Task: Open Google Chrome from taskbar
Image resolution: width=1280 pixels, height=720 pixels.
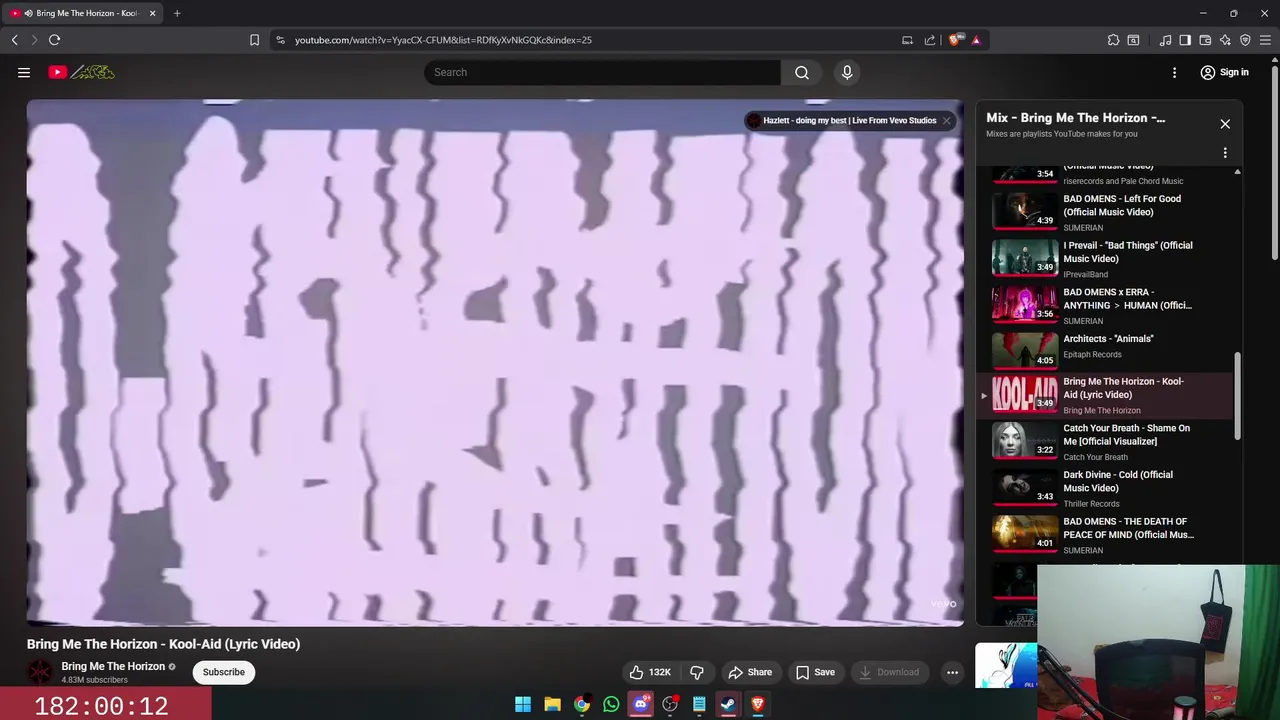Action: pyautogui.click(x=582, y=704)
